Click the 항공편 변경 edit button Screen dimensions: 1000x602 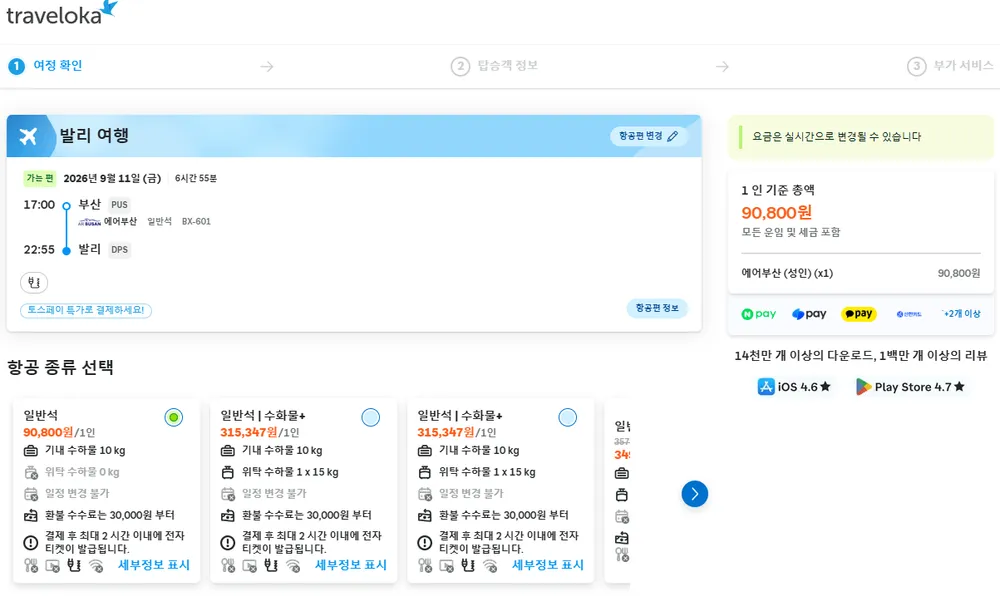(x=648, y=136)
